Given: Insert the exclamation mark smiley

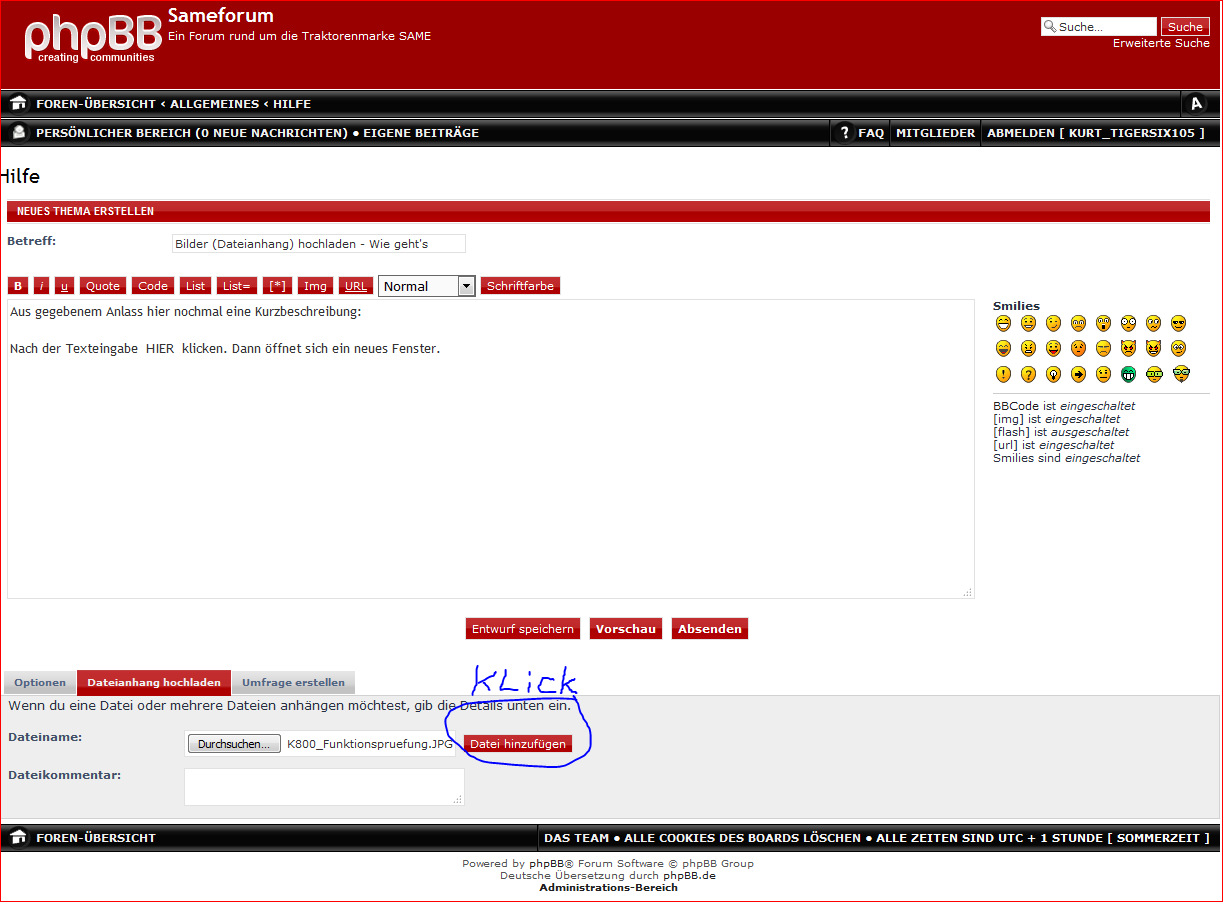Looking at the screenshot, I should tap(1003, 374).
